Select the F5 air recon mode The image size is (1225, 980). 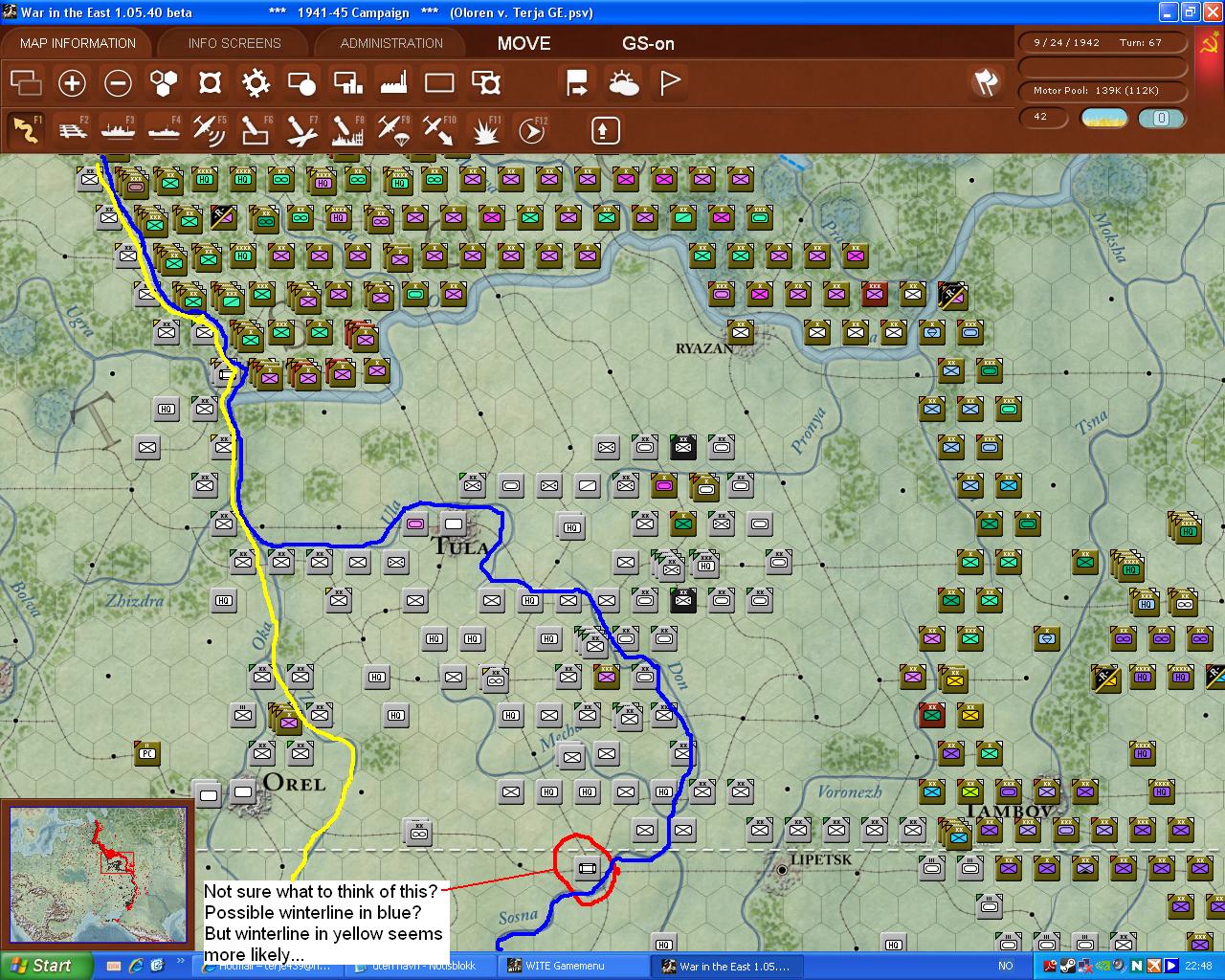[210, 129]
